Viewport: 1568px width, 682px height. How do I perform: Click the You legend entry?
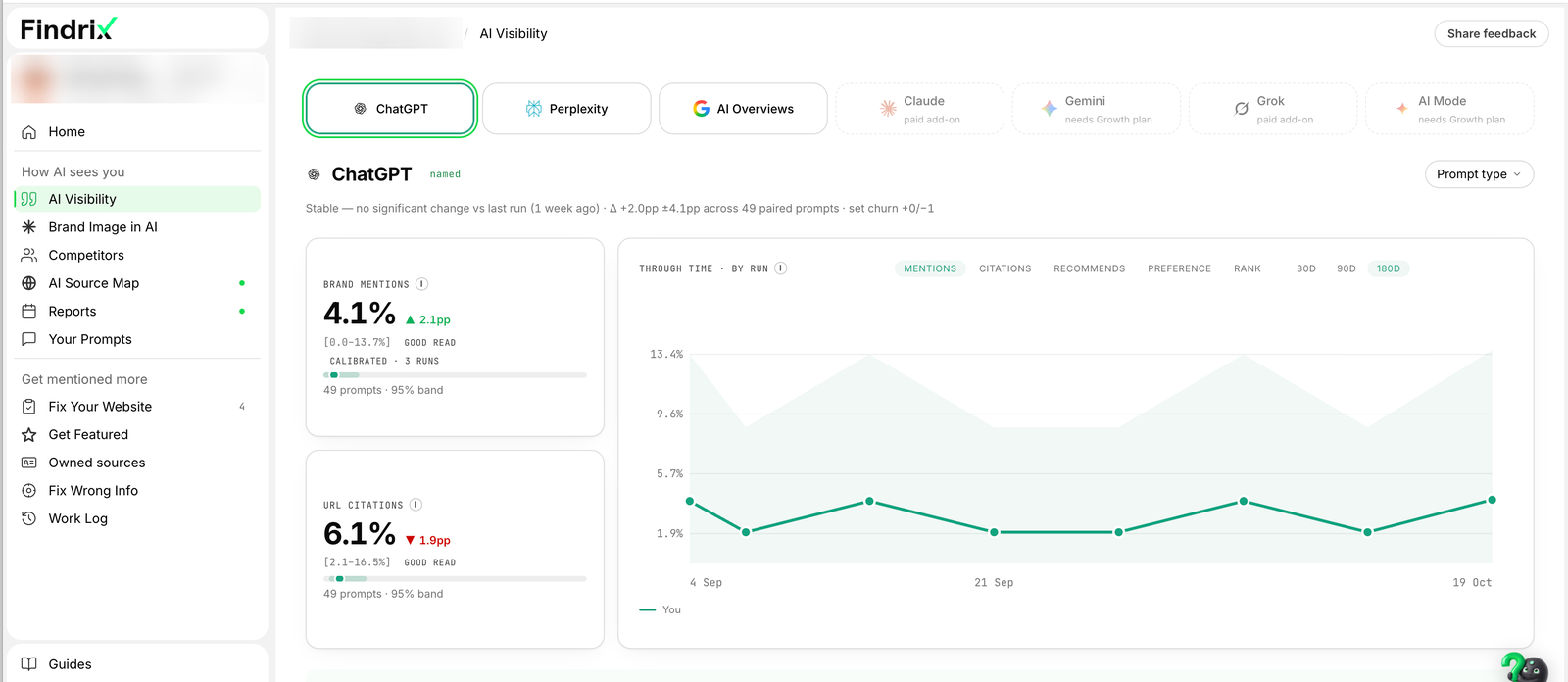tap(661, 609)
